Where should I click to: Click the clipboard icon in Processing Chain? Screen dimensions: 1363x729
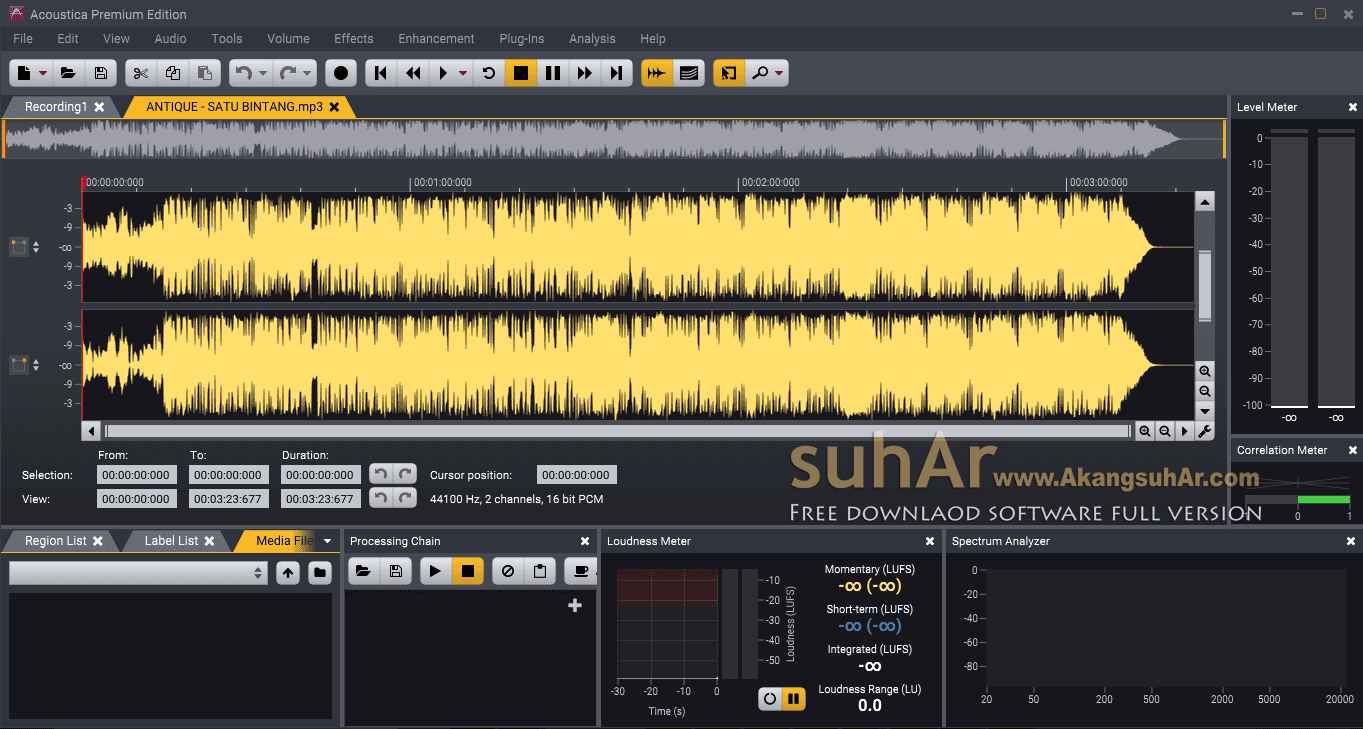pyautogui.click(x=539, y=571)
